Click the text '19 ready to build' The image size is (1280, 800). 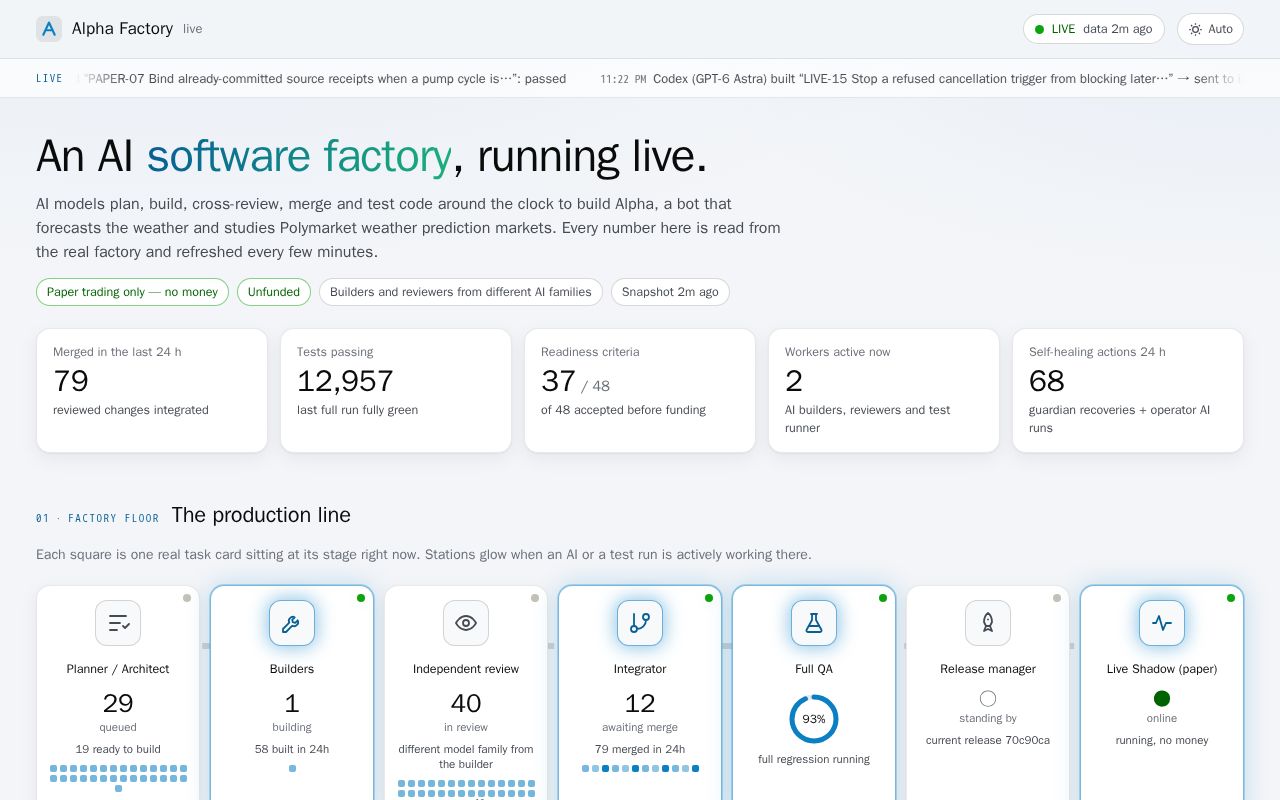[118, 749]
